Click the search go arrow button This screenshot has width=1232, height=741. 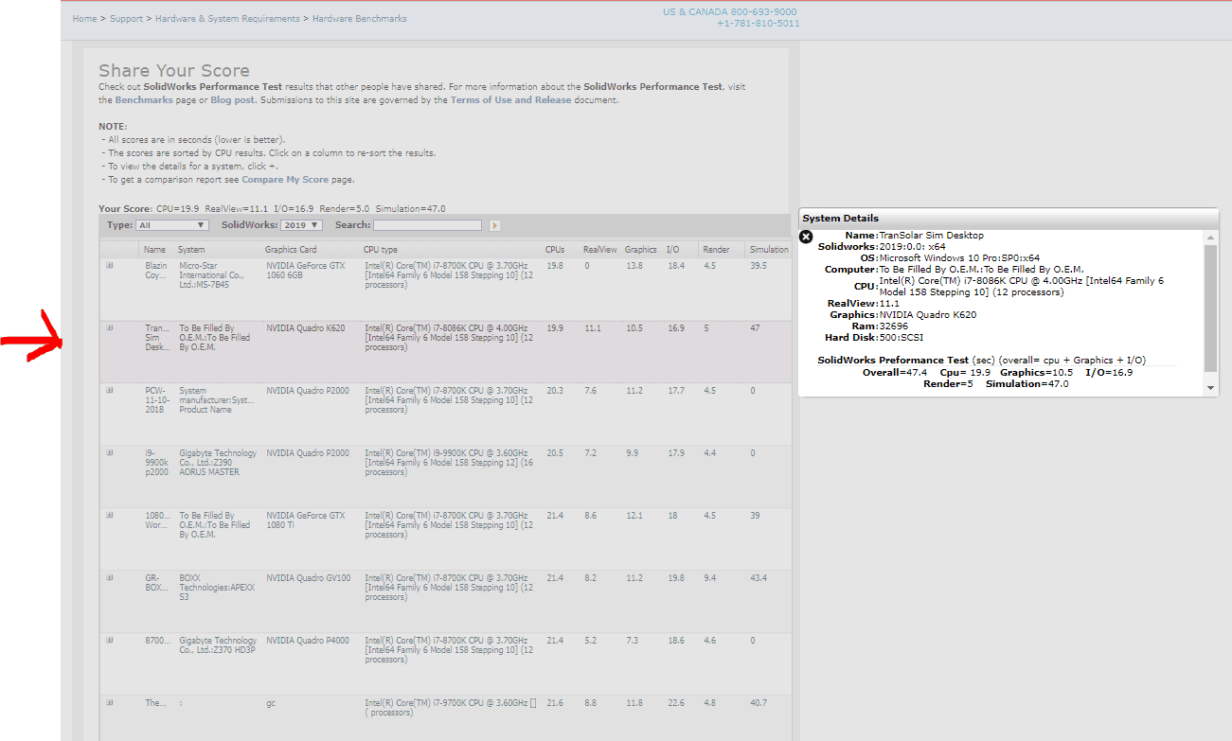[494, 226]
